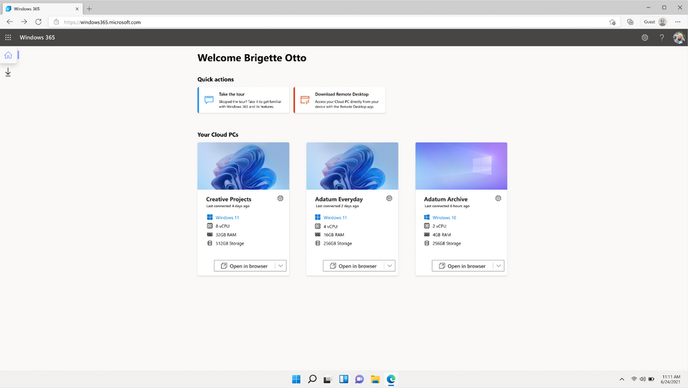Open Creative Projects in browser
The width and height of the screenshot is (688, 388).
(244, 266)
